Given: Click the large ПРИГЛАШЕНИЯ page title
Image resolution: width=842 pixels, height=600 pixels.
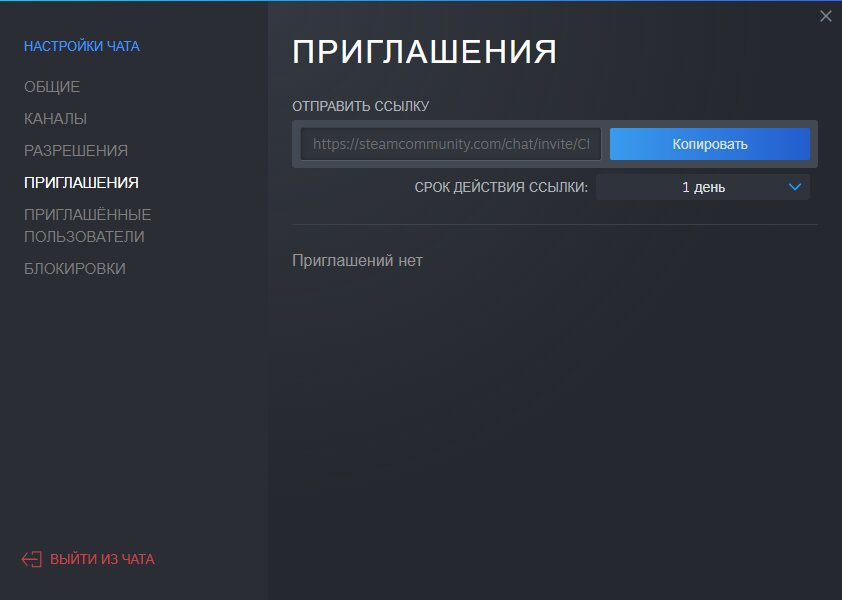Looking at the screenshot, I should [424, 52].
